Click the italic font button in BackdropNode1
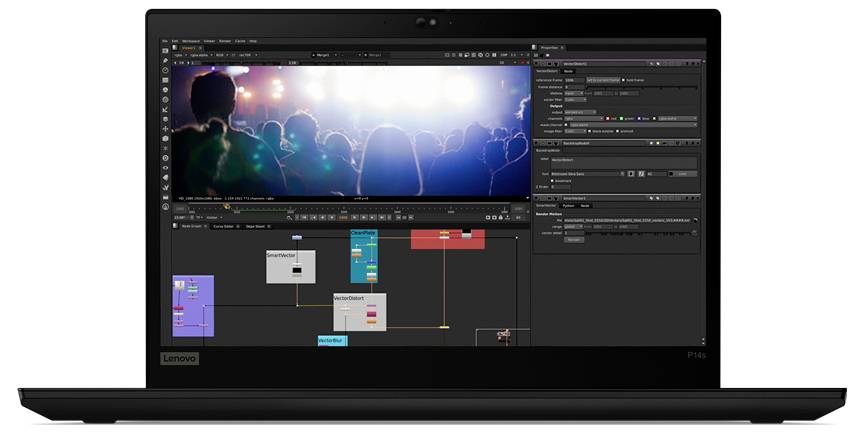Screen dimensions: 864x433 pyautogui.click(x=641, y=174)
